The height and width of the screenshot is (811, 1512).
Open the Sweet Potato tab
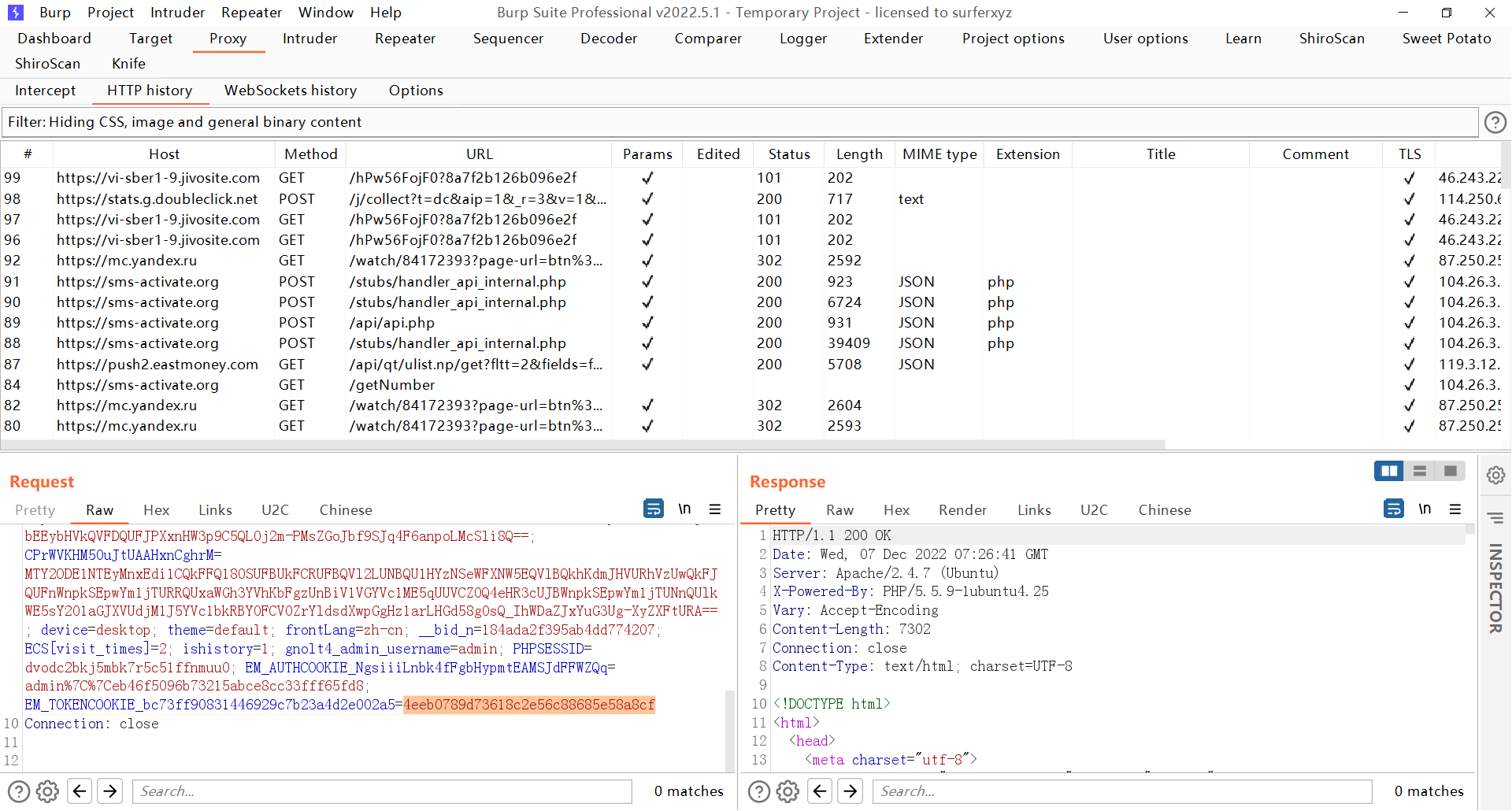(x=1447, y=39)
